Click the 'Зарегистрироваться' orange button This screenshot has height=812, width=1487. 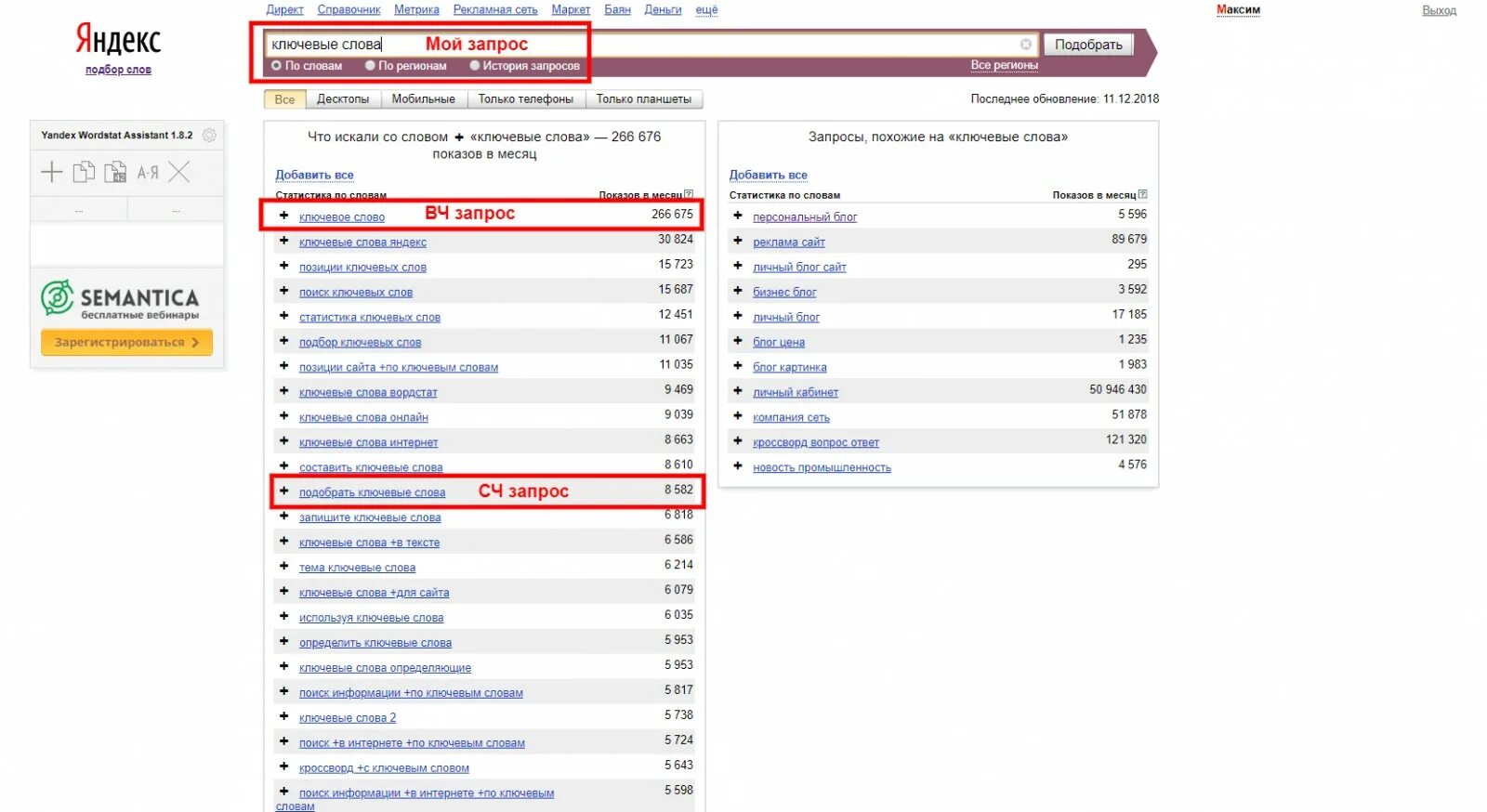pyautogui.click(x=126, y=342)
